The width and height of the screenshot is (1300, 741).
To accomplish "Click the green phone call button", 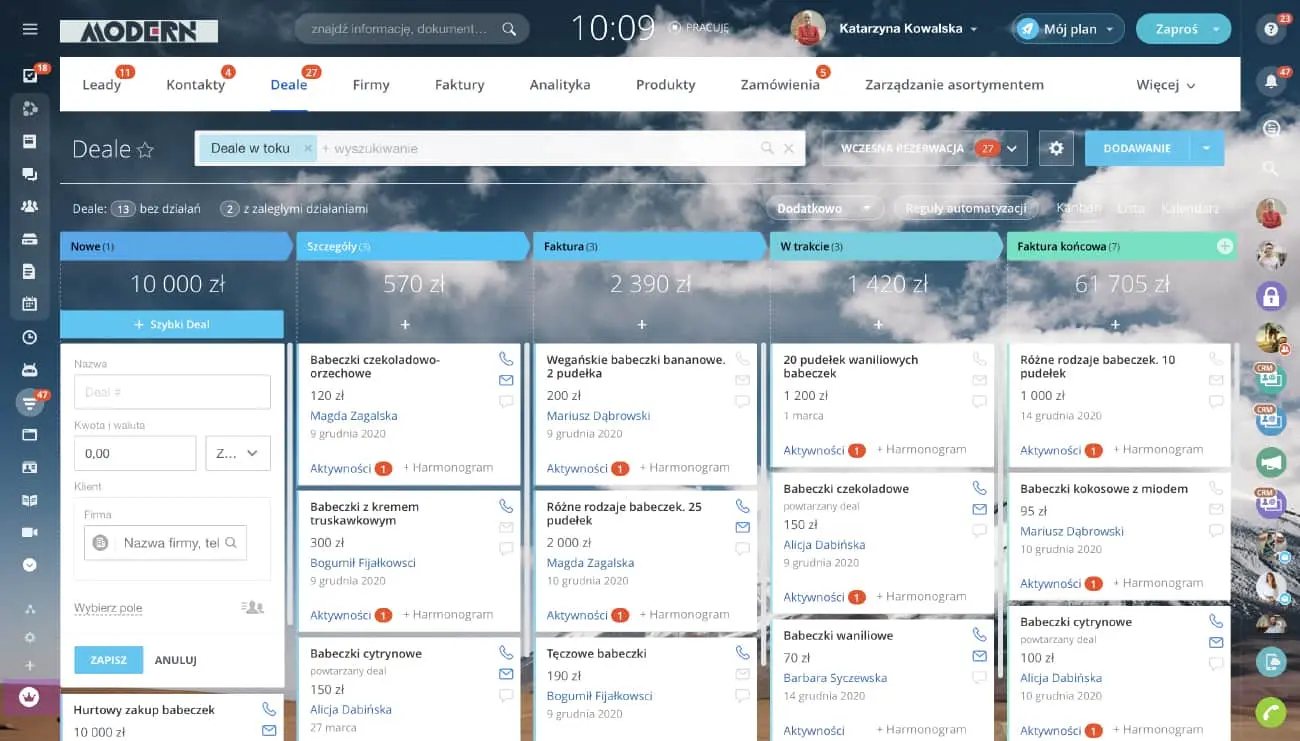I will [x=1271, y=712].
